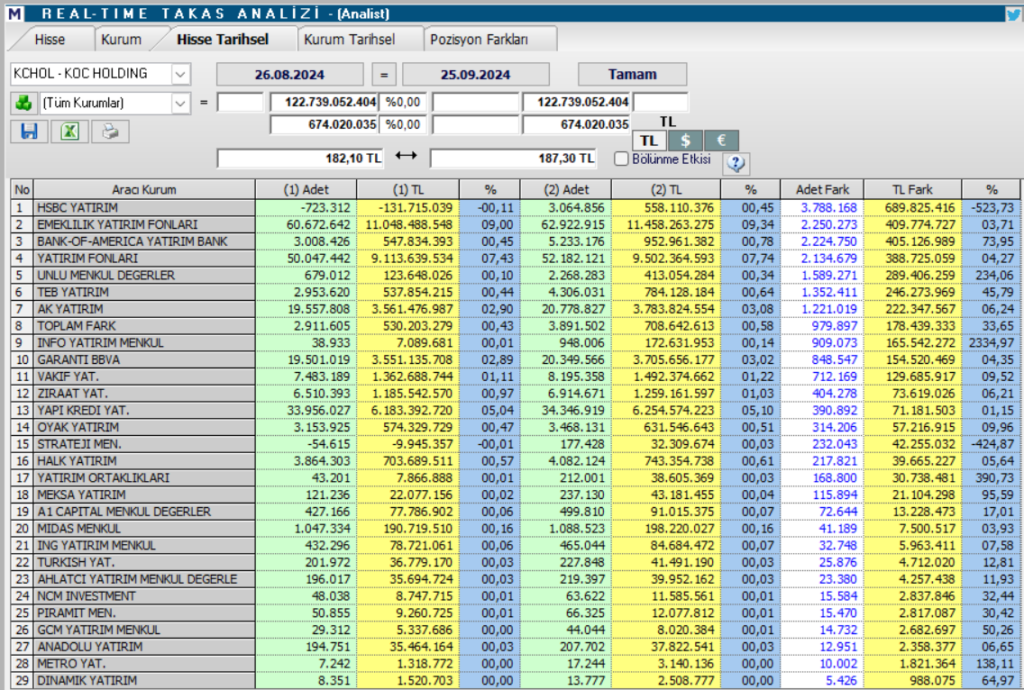
Task: Select the NCM INVESTMENT row
Action: [515, 596]
